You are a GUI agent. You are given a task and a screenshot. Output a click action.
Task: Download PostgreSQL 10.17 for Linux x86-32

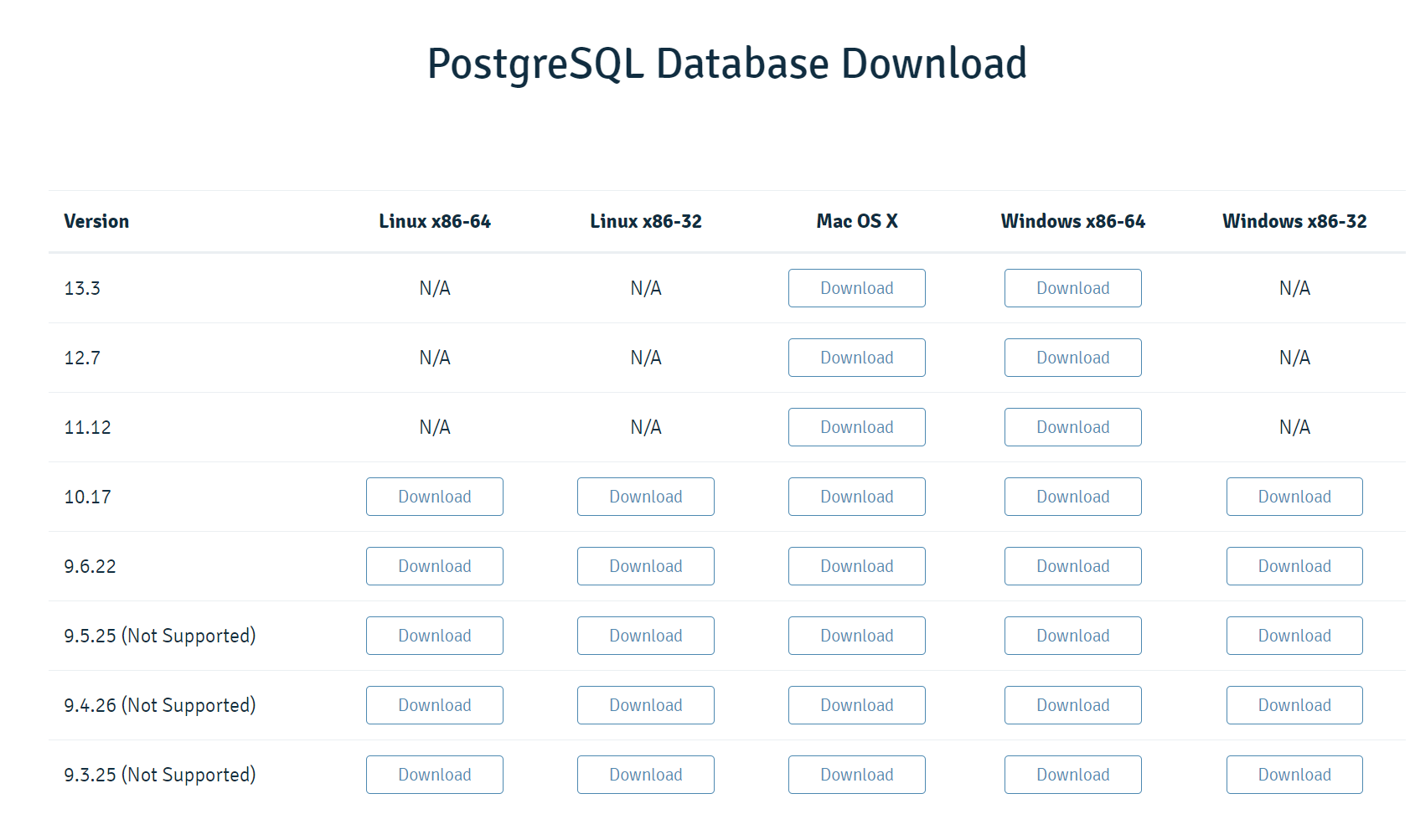pyautogui.click(x=645, y=497)
